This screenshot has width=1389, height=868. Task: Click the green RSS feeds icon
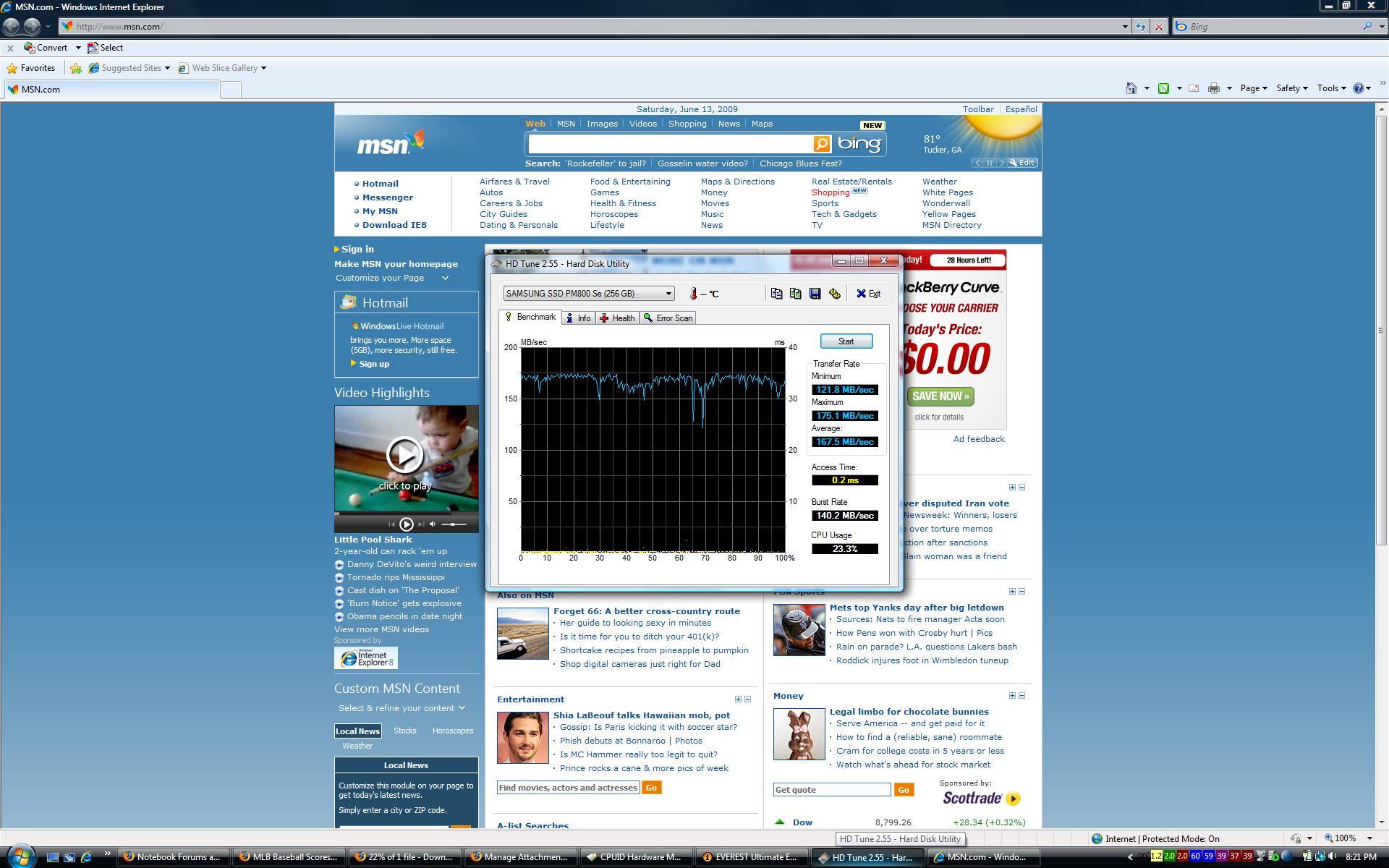coord(1163,88)
